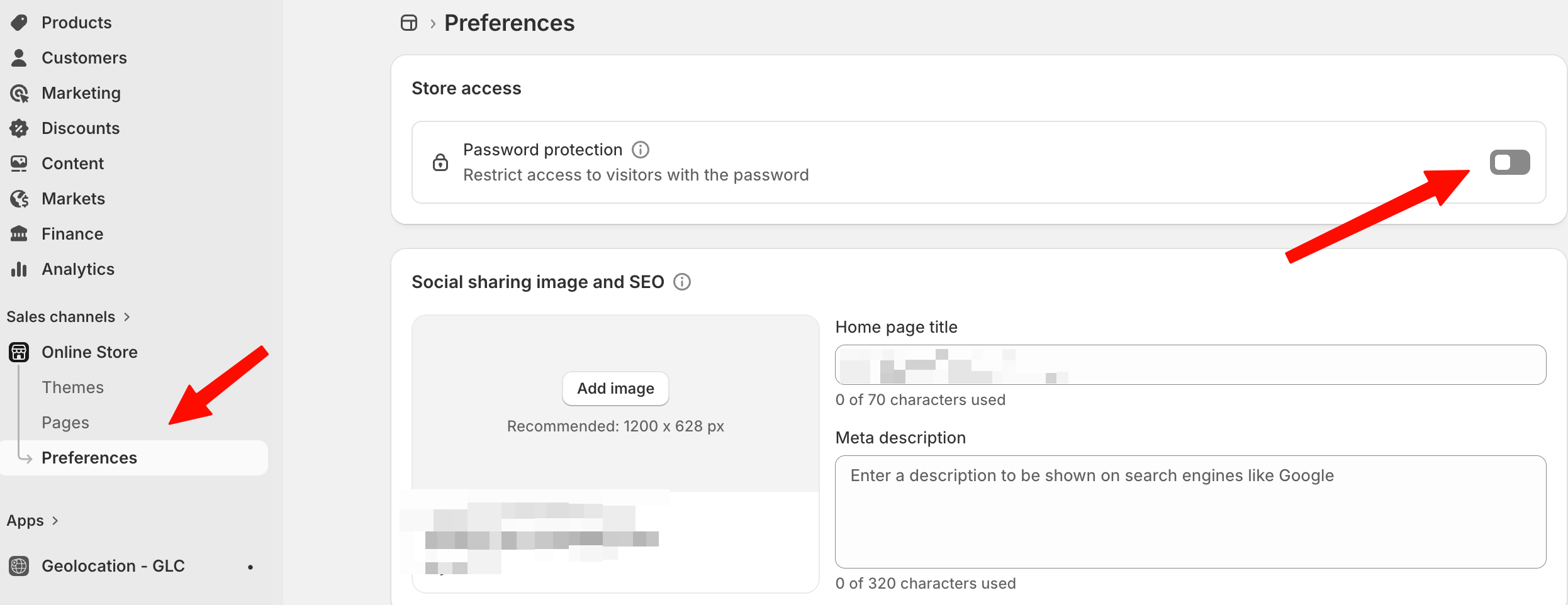Screen dimensions: 1568x605
Task: Click the Markets globe icon
Action: point(19,199)
